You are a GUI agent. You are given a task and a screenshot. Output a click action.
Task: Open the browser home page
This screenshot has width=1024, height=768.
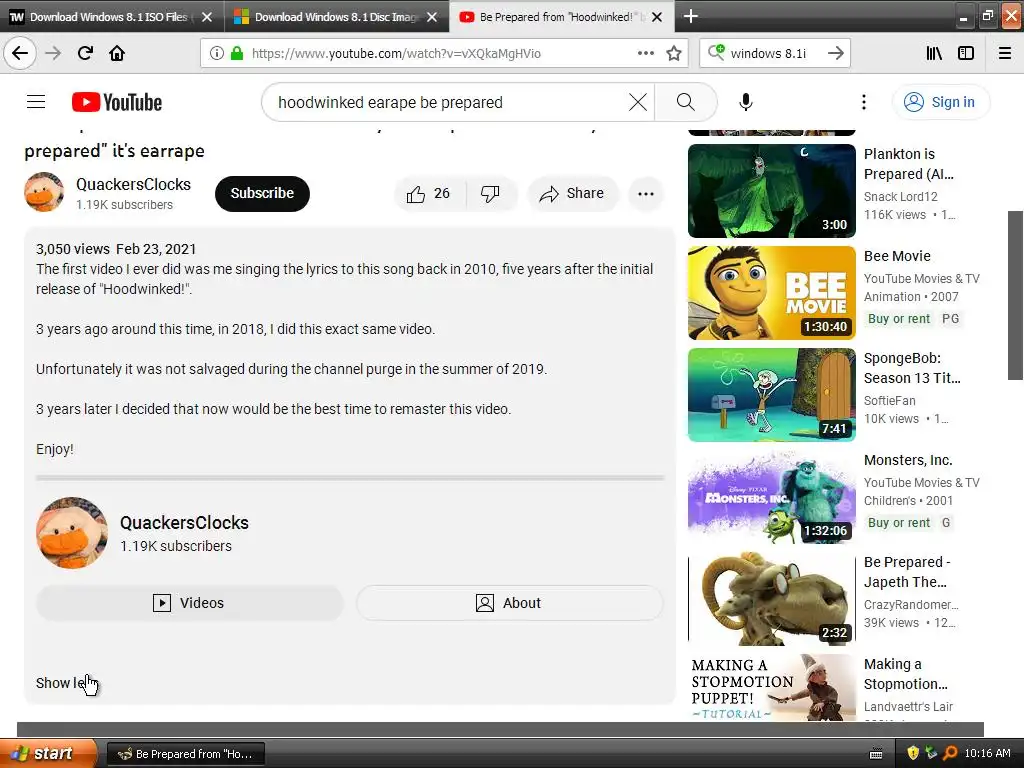tap(117, 53)
